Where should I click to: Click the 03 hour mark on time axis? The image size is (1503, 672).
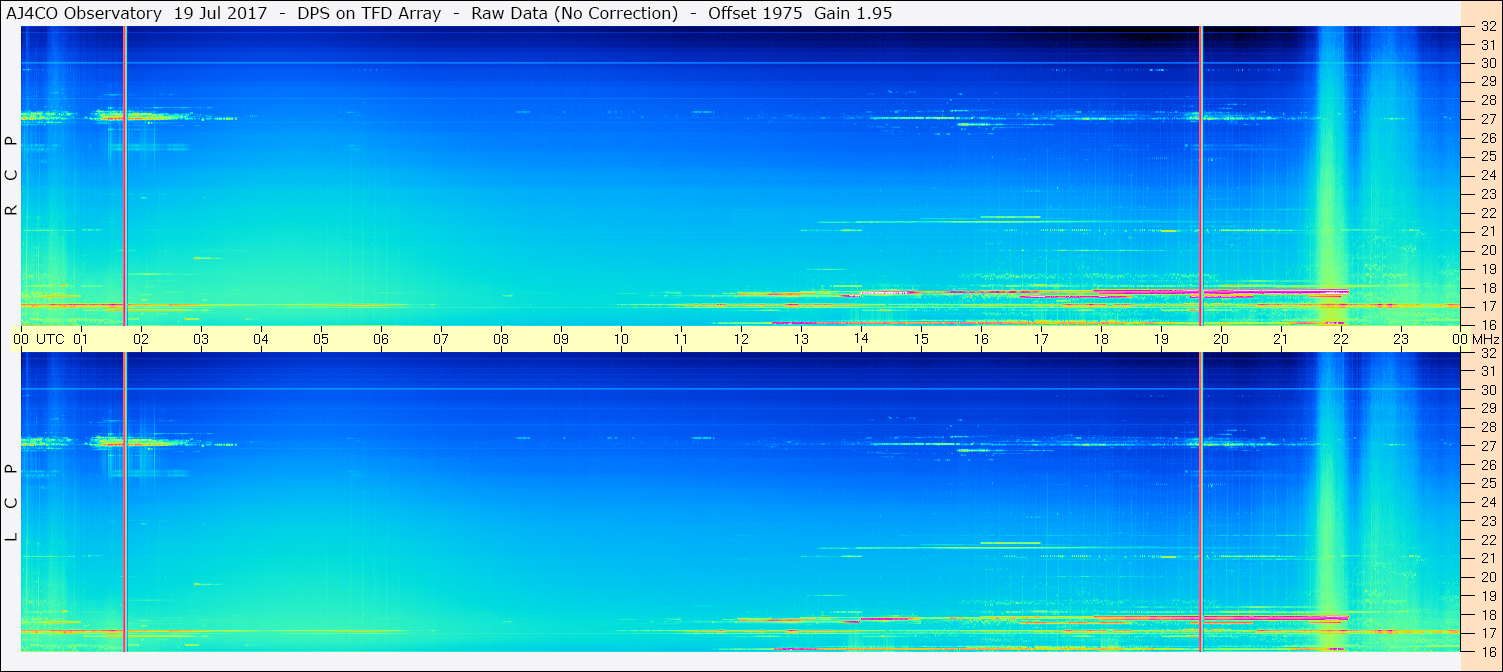click(x=201, y=339)
